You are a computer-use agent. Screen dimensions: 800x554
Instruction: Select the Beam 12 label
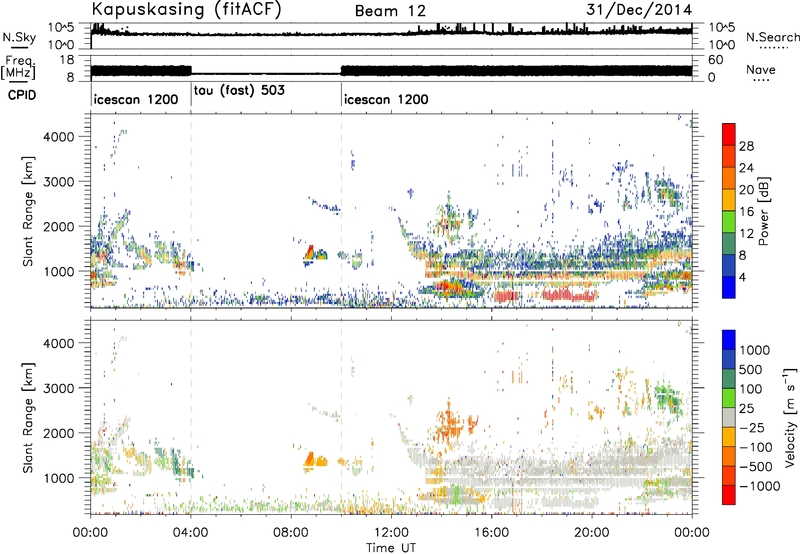[390, 11]
